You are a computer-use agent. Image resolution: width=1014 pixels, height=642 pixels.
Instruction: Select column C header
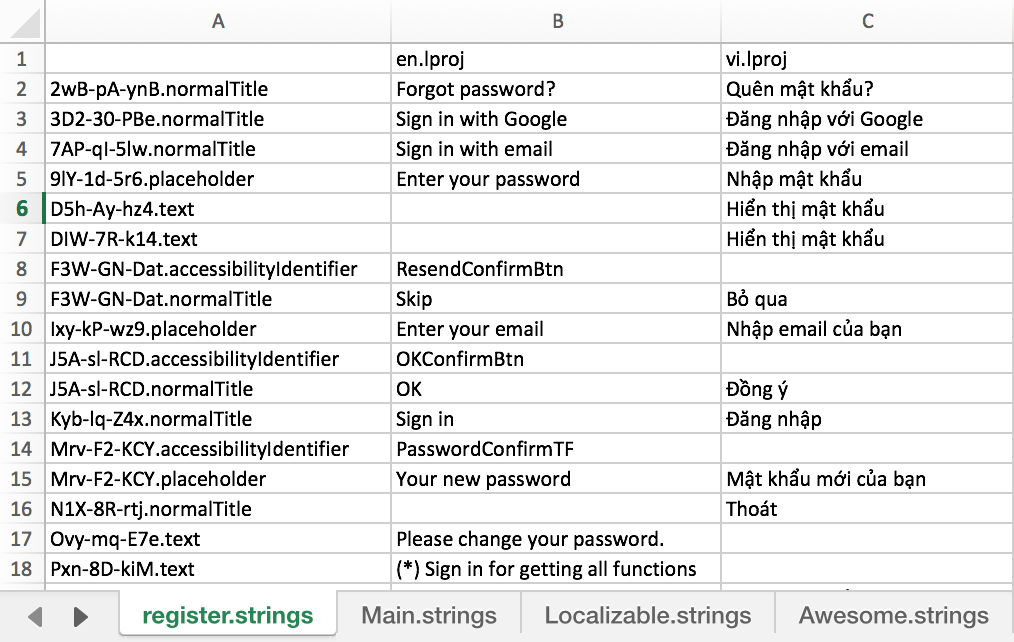click(x=867, y=21)
